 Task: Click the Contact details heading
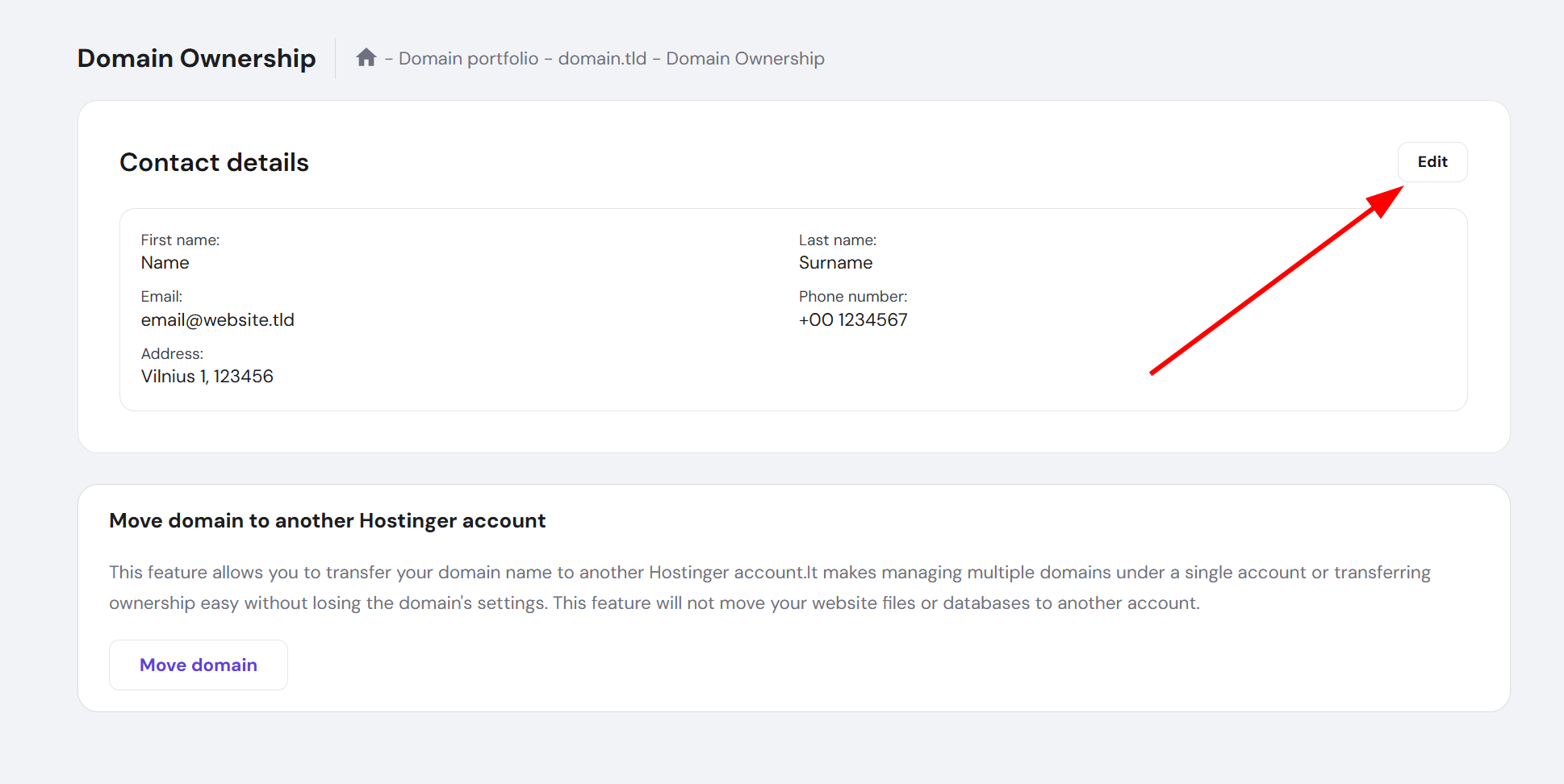tap(214, 162)
